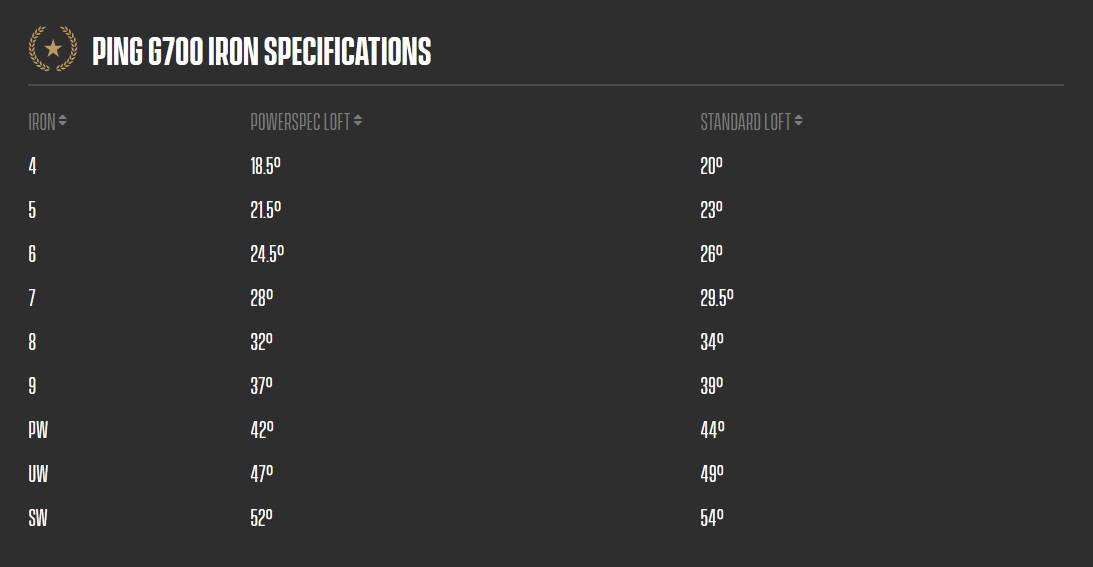The height and width of the screenshot is (567, 1093).
Task: Click the 52° PowerSpec loft value
Action: [x=261, y=517]
